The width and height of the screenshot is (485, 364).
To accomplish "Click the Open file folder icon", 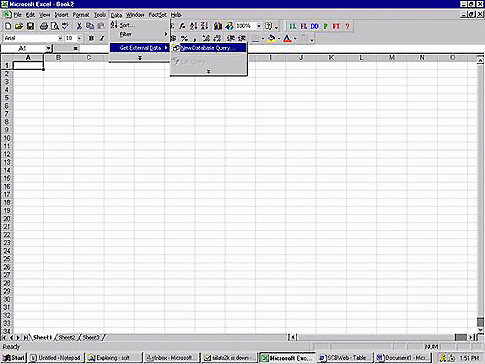I will click(19, 26).
